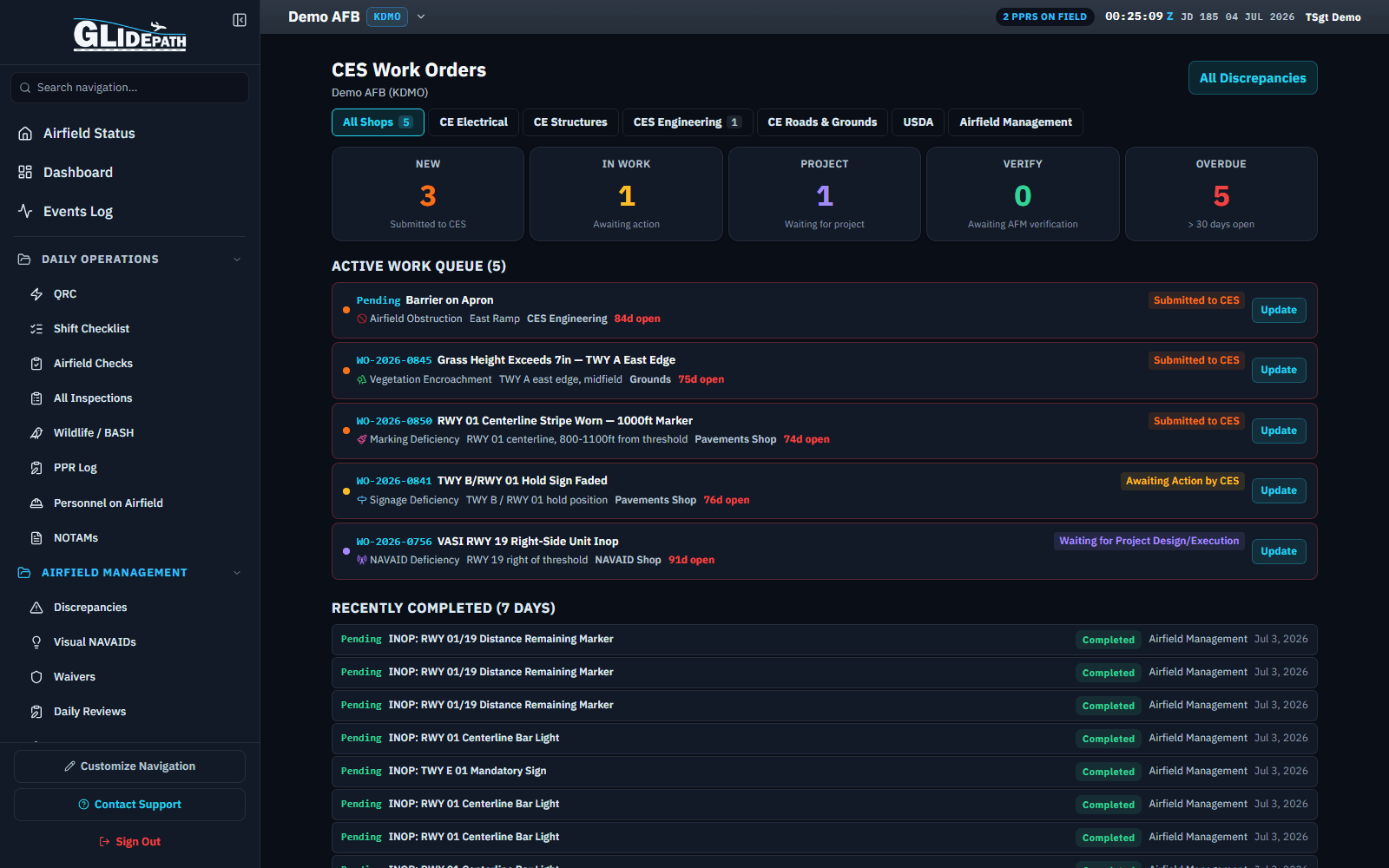The width and height of the screenshot is (1389, 868).
Task: Click Vegetation Encroachment type icon
Action: [362, 379]
